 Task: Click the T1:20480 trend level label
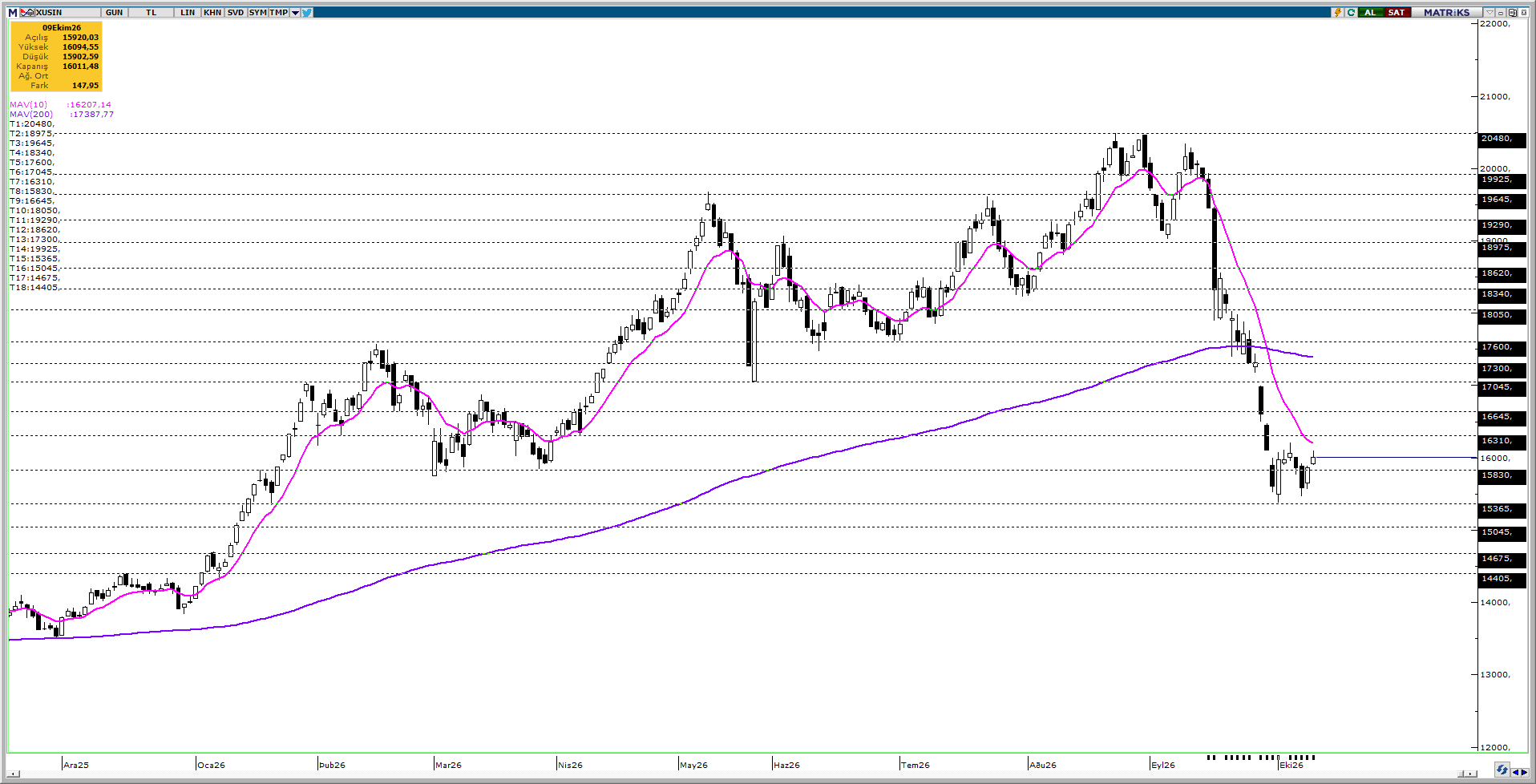32,124
